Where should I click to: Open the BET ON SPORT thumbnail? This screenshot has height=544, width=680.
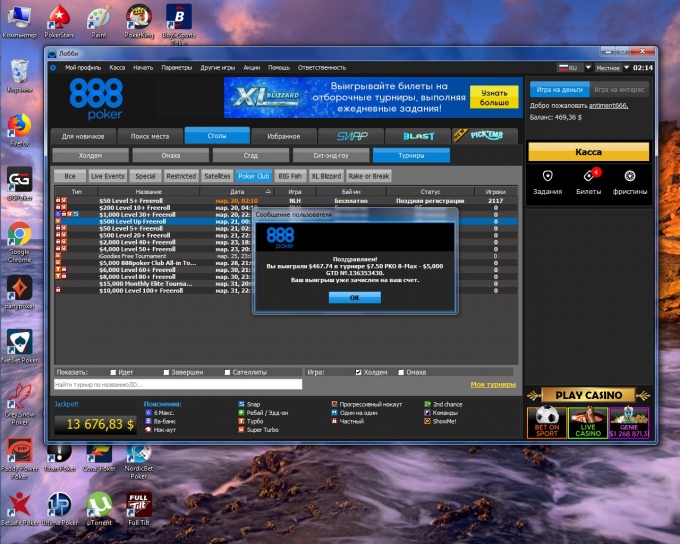(x=547, y=423)
